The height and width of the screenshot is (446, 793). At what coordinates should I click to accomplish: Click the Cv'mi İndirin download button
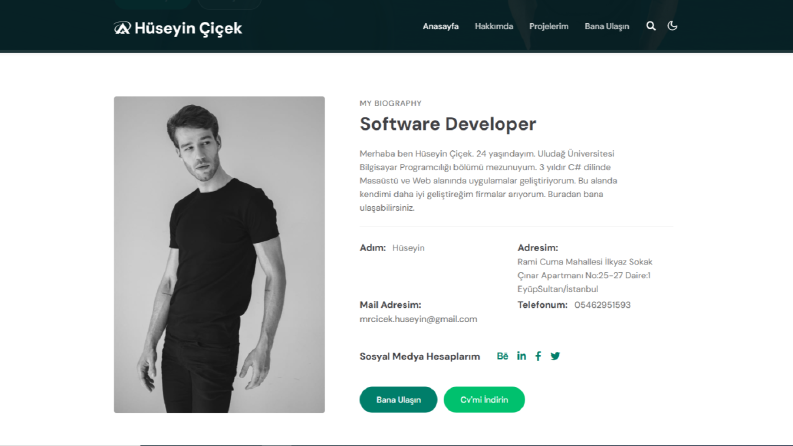[x=484, y=399]
